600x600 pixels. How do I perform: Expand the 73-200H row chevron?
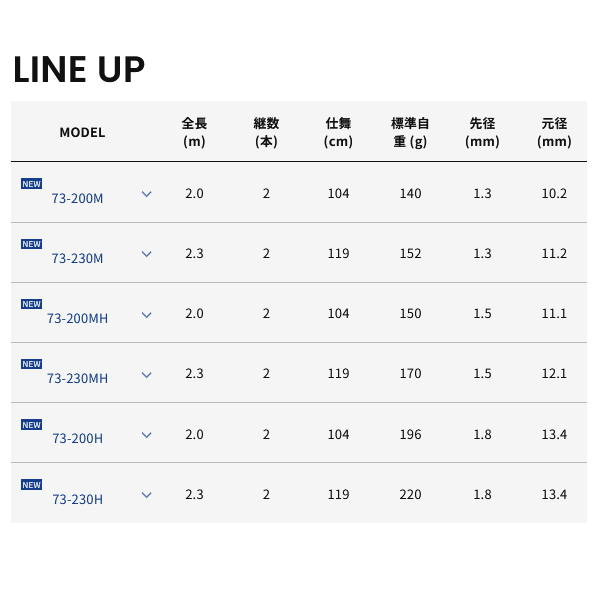coord(146,435)
